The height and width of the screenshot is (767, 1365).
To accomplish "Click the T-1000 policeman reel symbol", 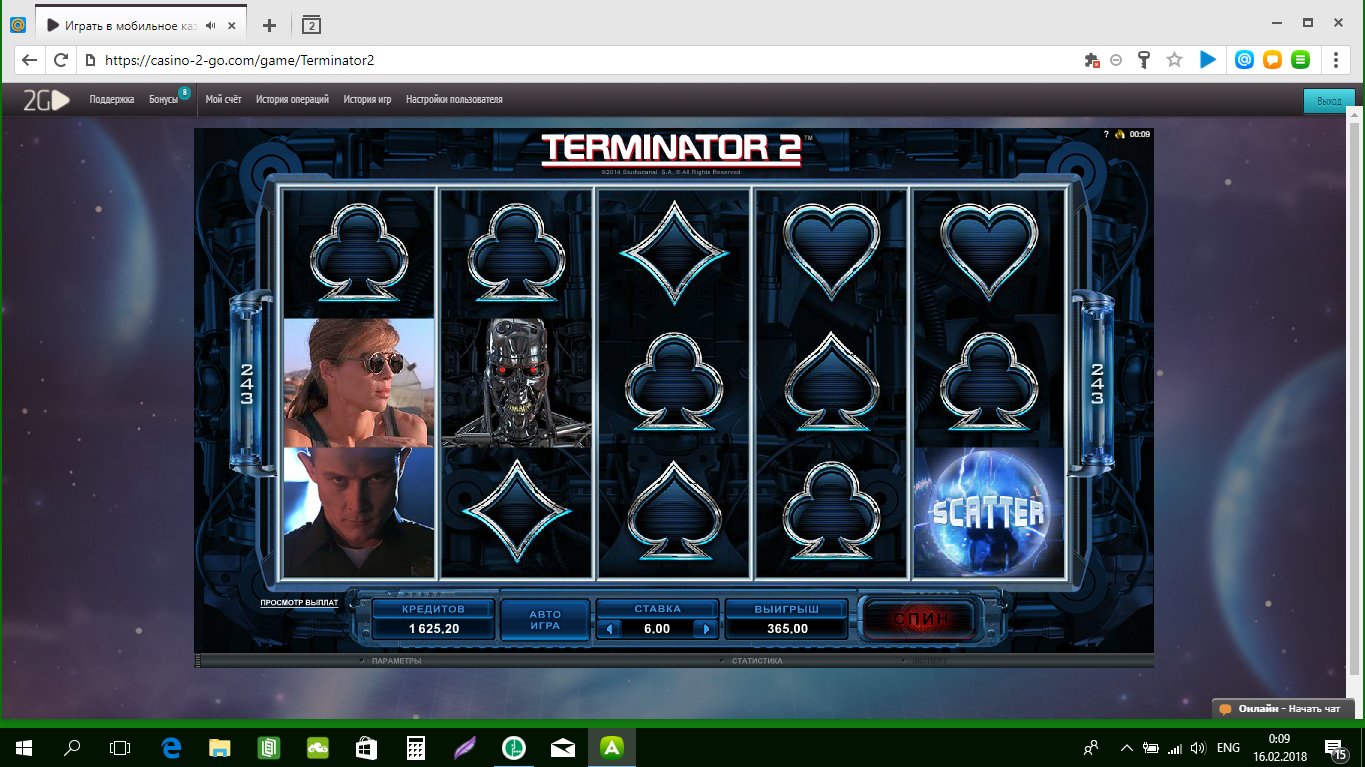I will [359, 512].
